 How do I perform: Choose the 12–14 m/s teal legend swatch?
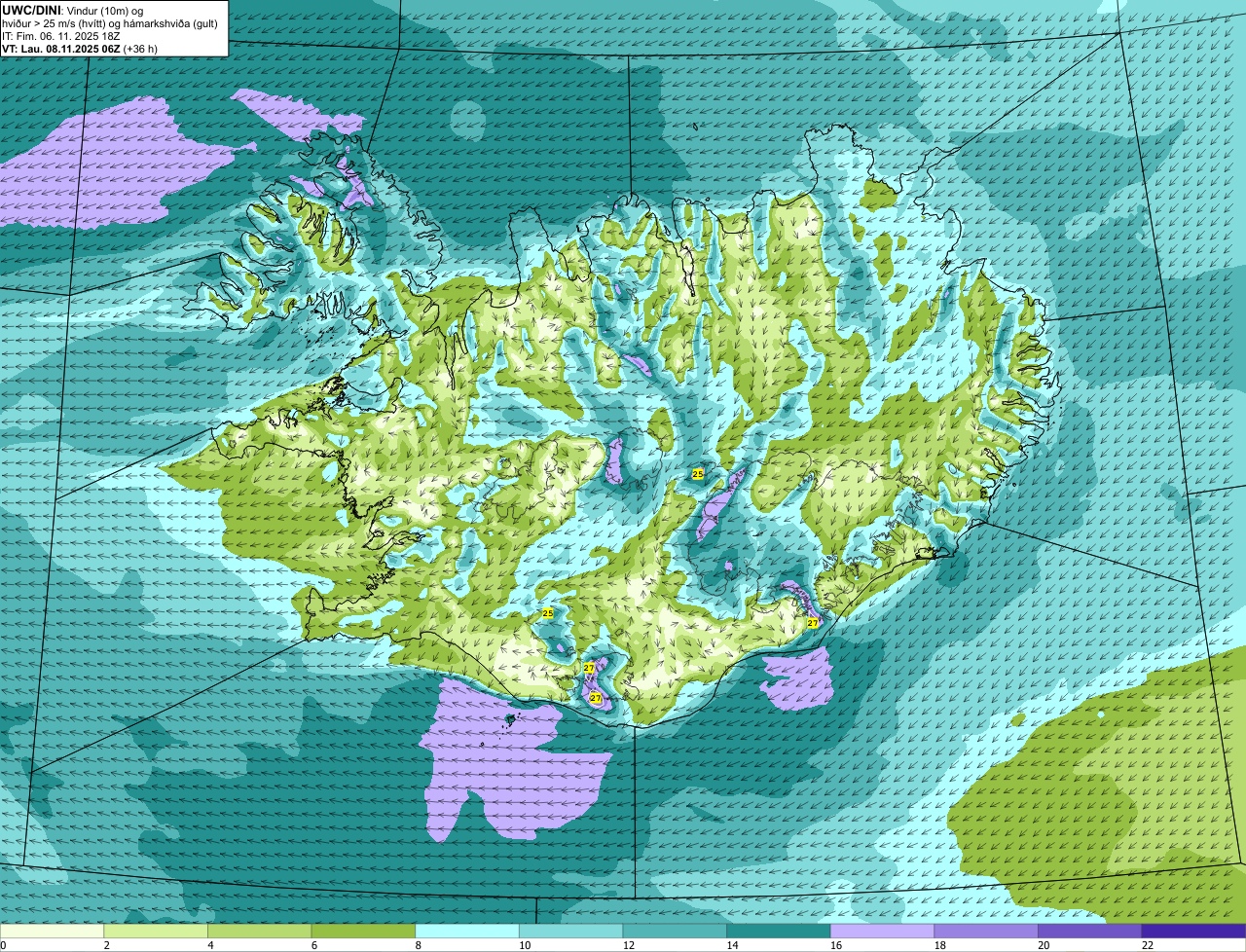(675, 931)
